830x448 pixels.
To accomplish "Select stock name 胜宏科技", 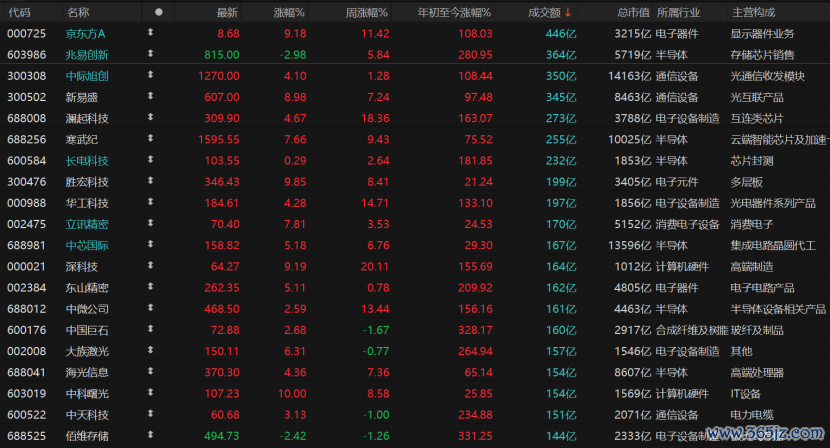I will 87,182.
